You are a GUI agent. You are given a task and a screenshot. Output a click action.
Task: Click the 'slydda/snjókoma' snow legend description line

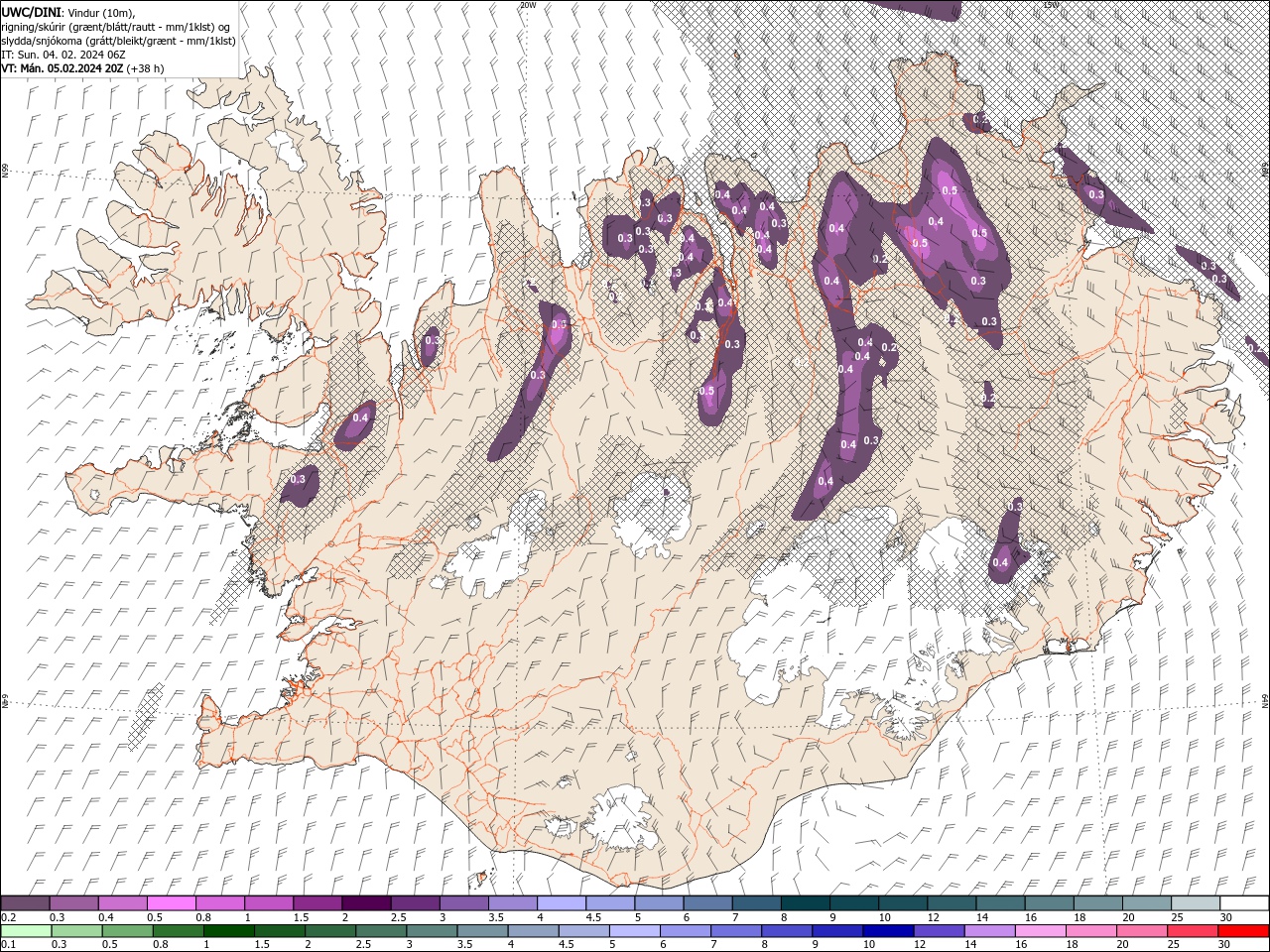[118, 41]
